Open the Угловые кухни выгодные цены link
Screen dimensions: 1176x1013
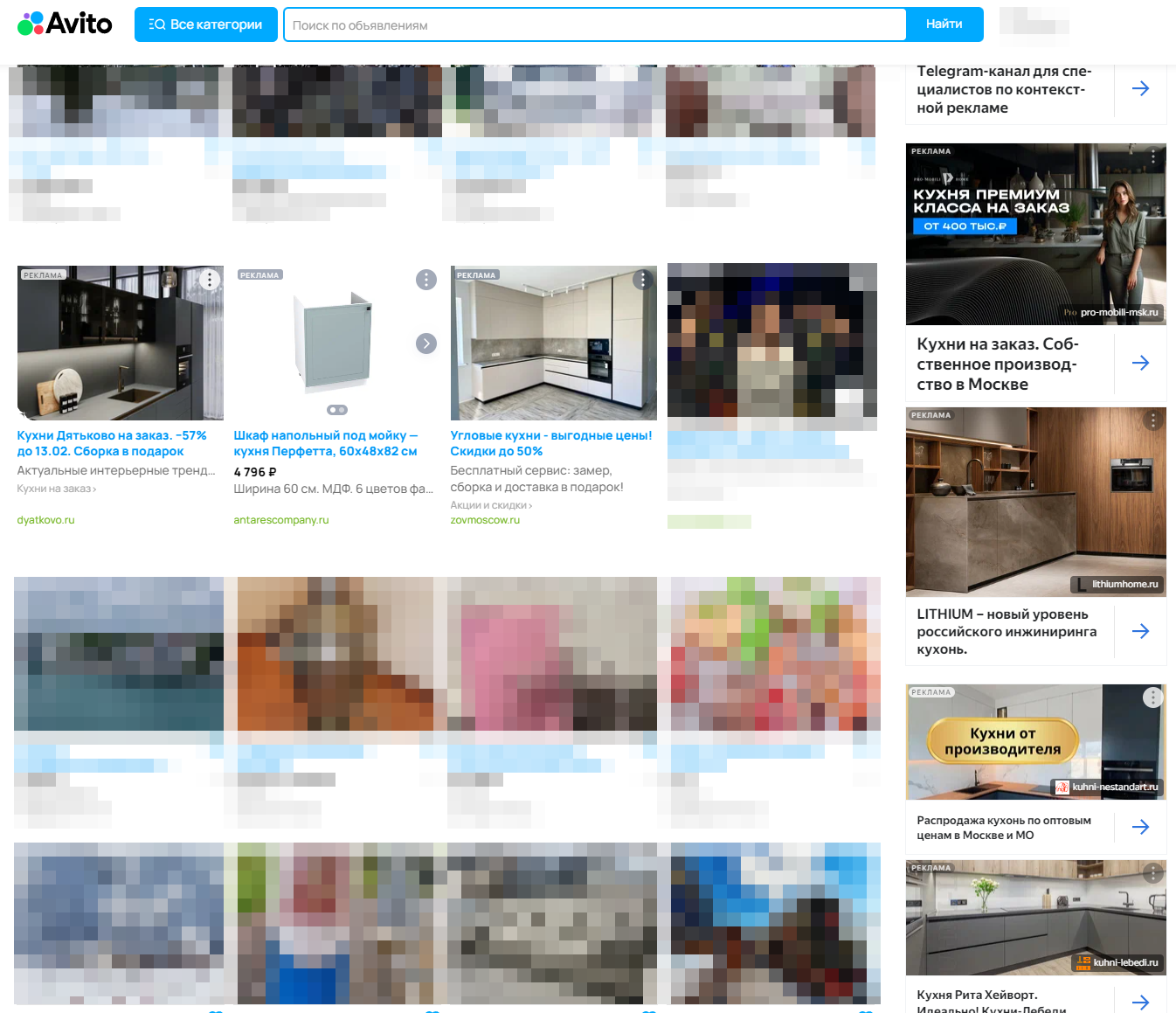point(550,443)
